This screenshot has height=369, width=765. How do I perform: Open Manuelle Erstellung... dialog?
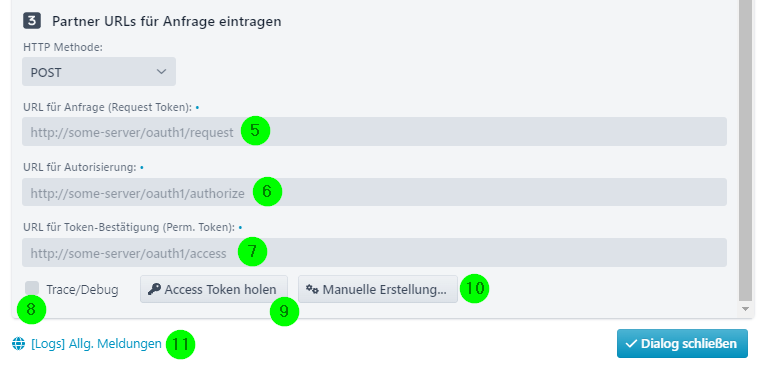[378, 289]
